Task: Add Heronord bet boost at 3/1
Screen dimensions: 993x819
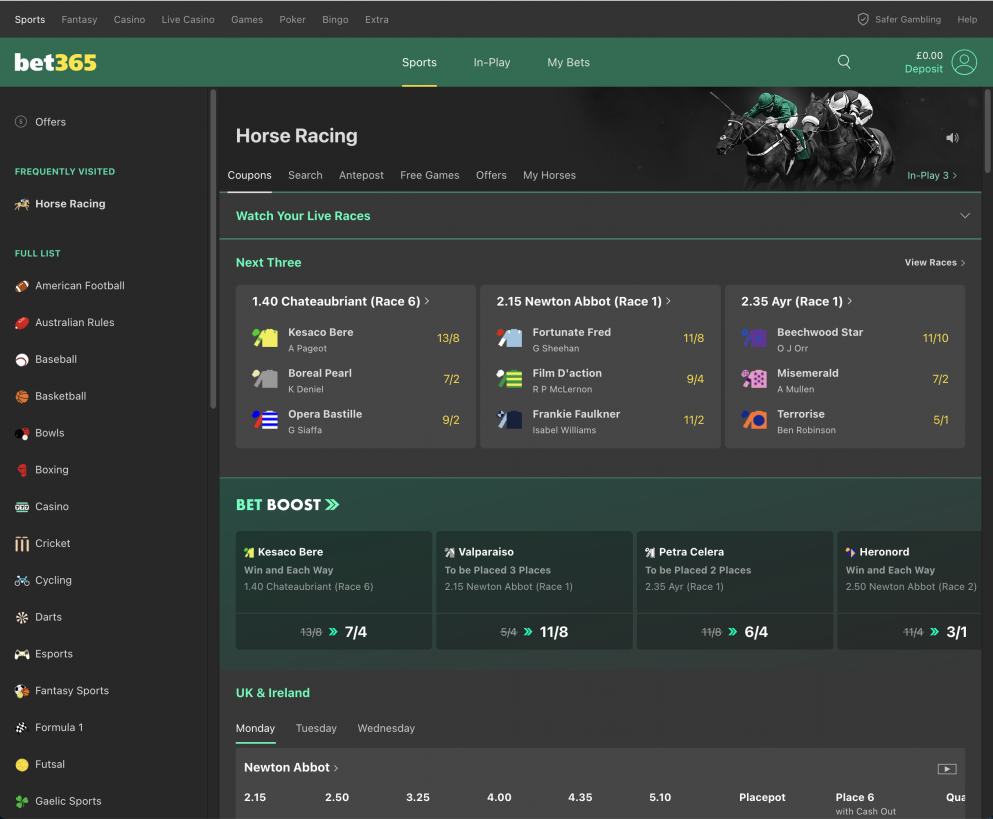Action: (x=909, y=632)
